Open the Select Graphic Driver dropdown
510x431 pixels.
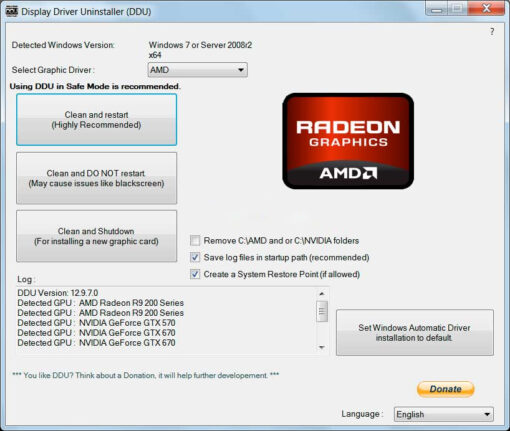(198, 70)
